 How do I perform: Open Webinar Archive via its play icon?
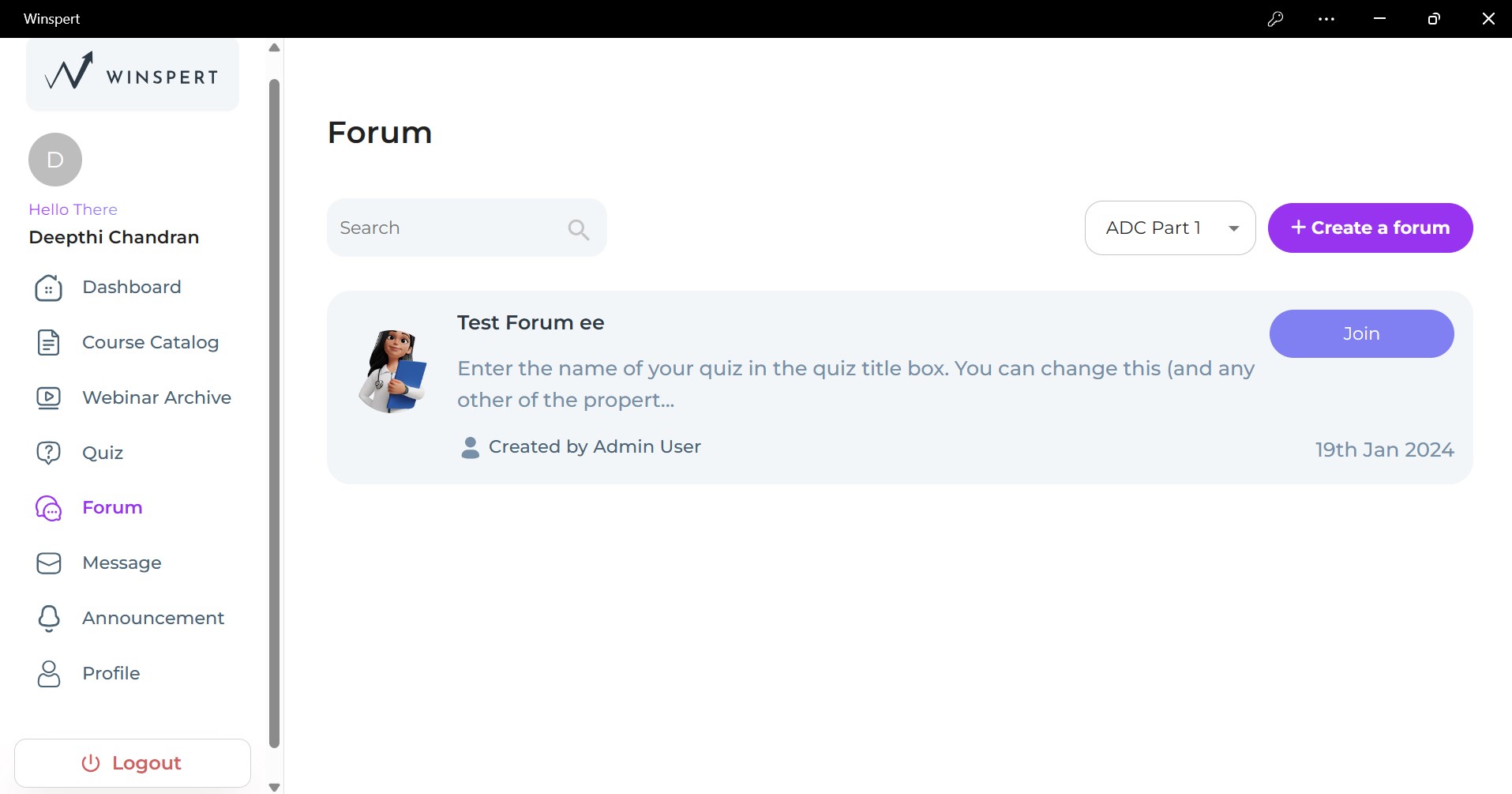[x=48, y=397]
